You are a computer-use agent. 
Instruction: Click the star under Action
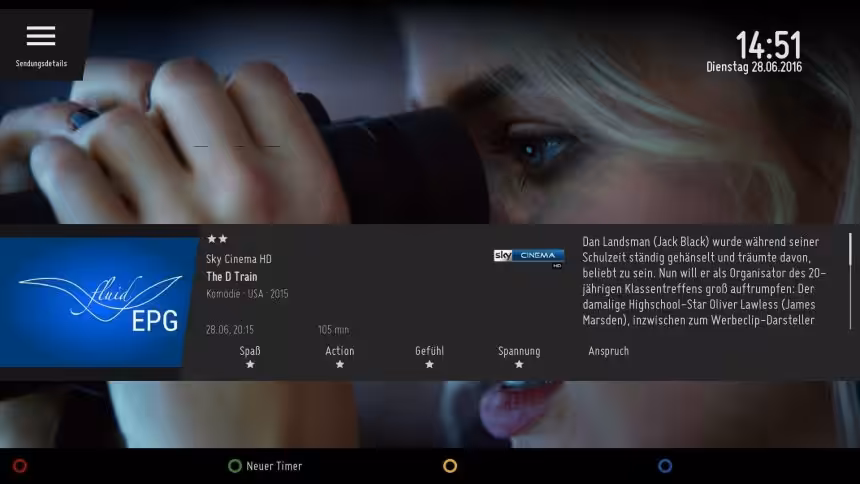pos(340,365)
